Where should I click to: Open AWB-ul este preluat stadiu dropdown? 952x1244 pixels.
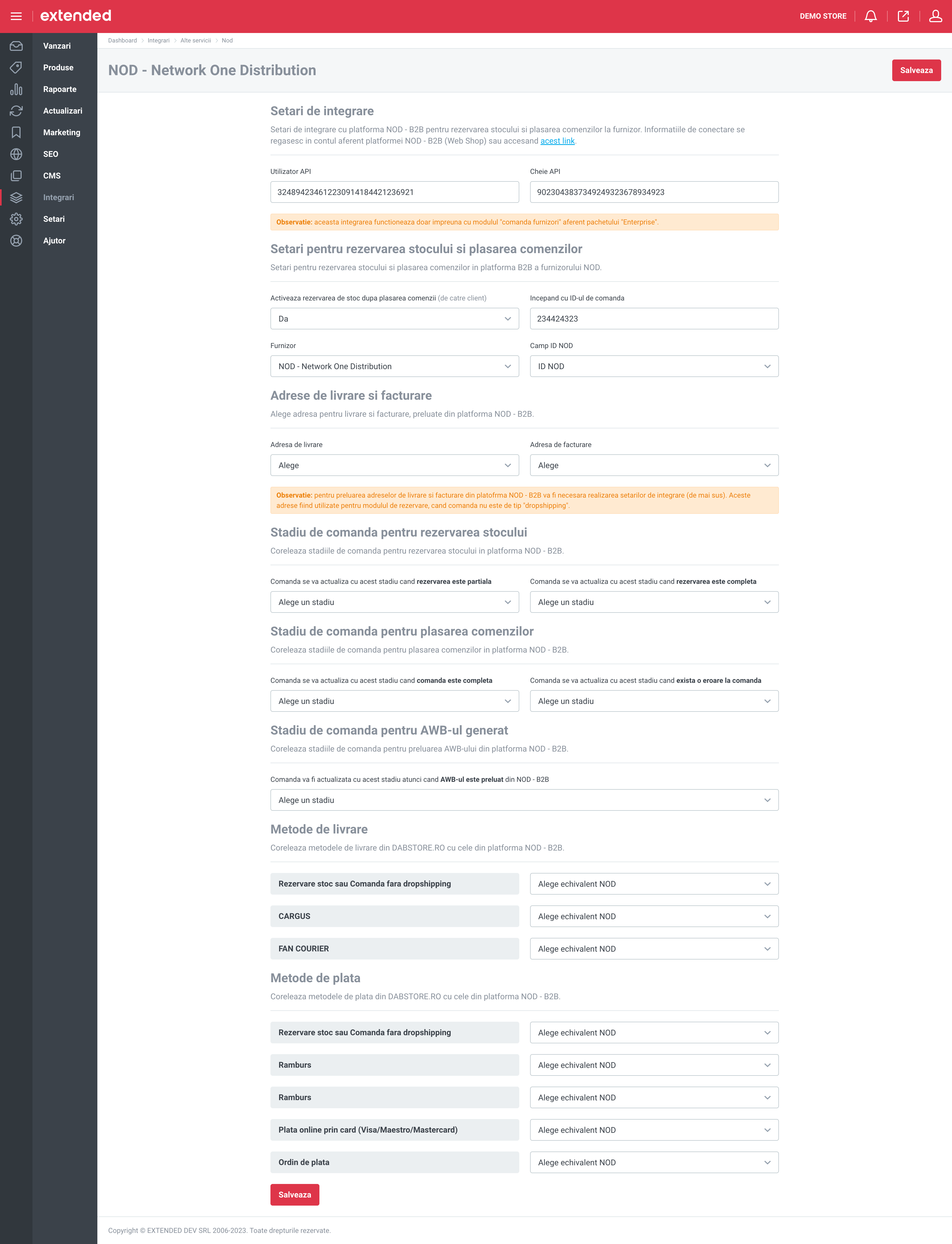pos(524,800)
